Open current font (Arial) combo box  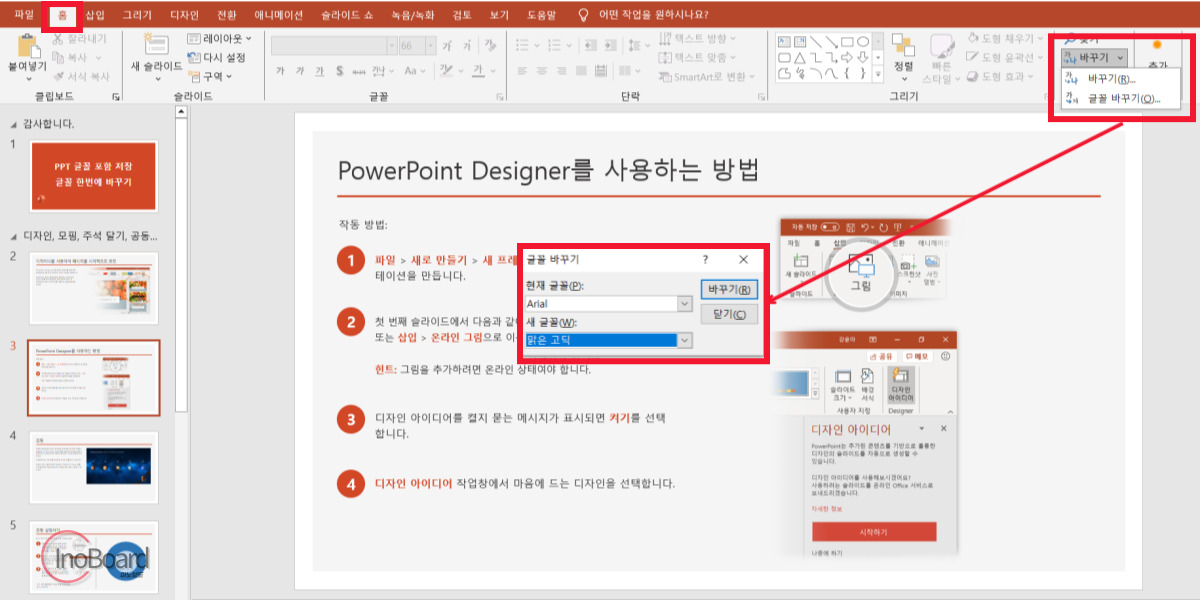[x=609, y=304]
